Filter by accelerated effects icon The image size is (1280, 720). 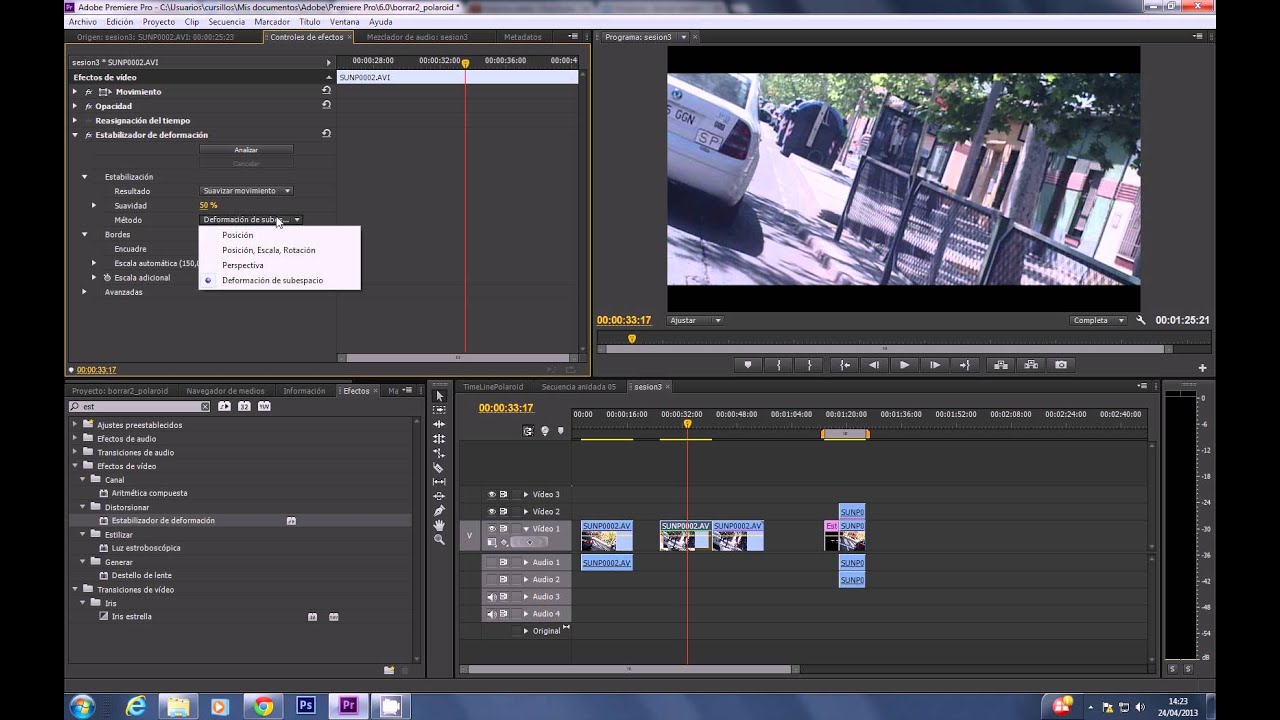coord(224,406)
